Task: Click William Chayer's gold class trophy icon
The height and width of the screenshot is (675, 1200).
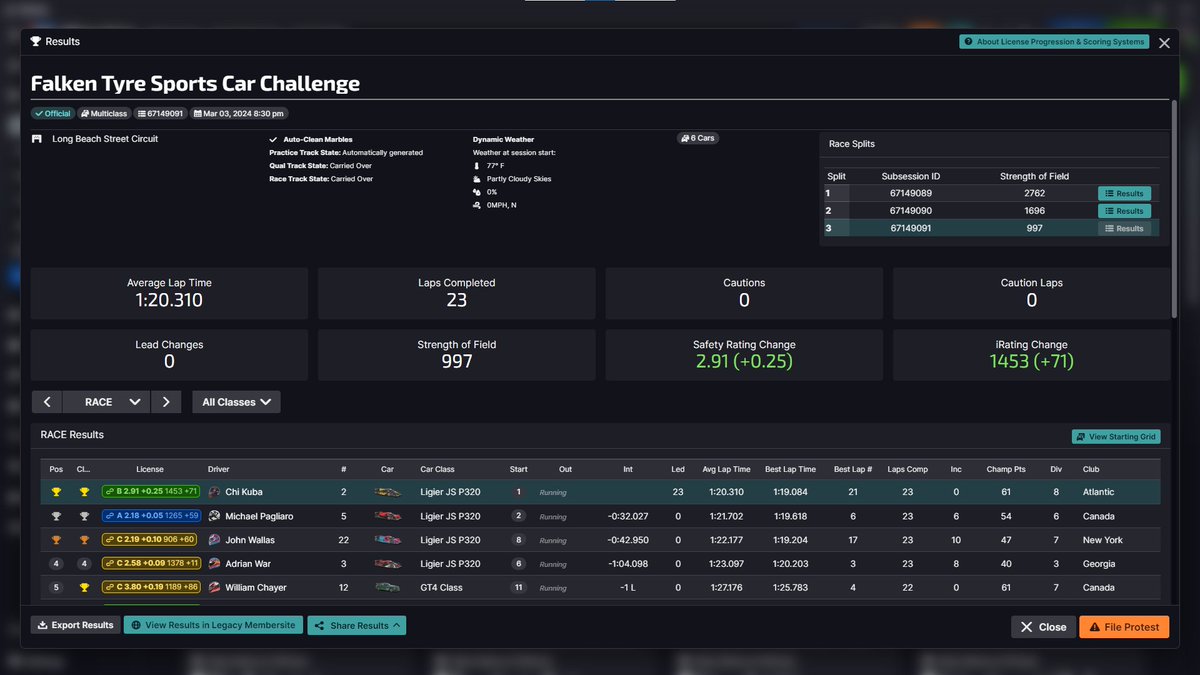Action: 84,588
